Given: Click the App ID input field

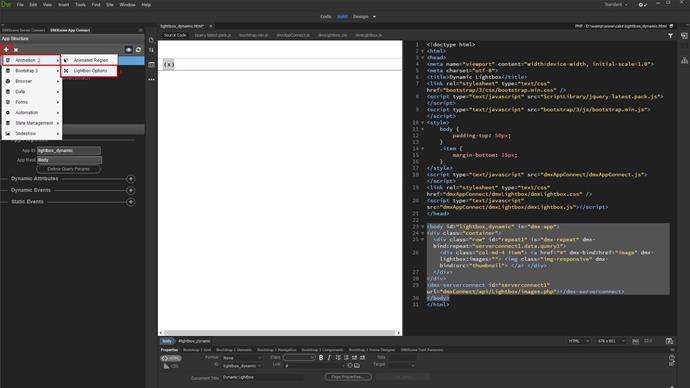Looking at the screenshot, I should click(69, 150).
